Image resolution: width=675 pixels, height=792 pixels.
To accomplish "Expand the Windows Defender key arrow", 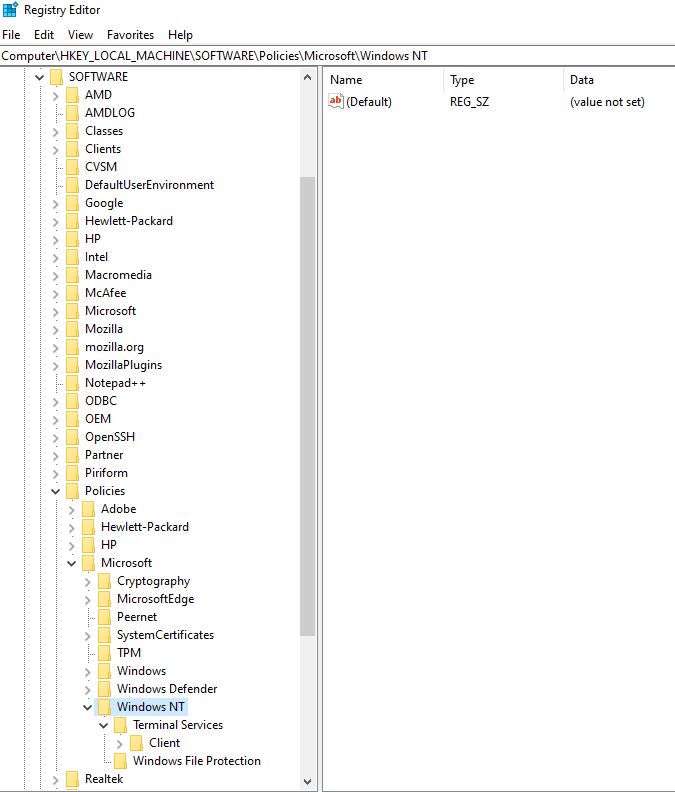I will coord(88,689).
